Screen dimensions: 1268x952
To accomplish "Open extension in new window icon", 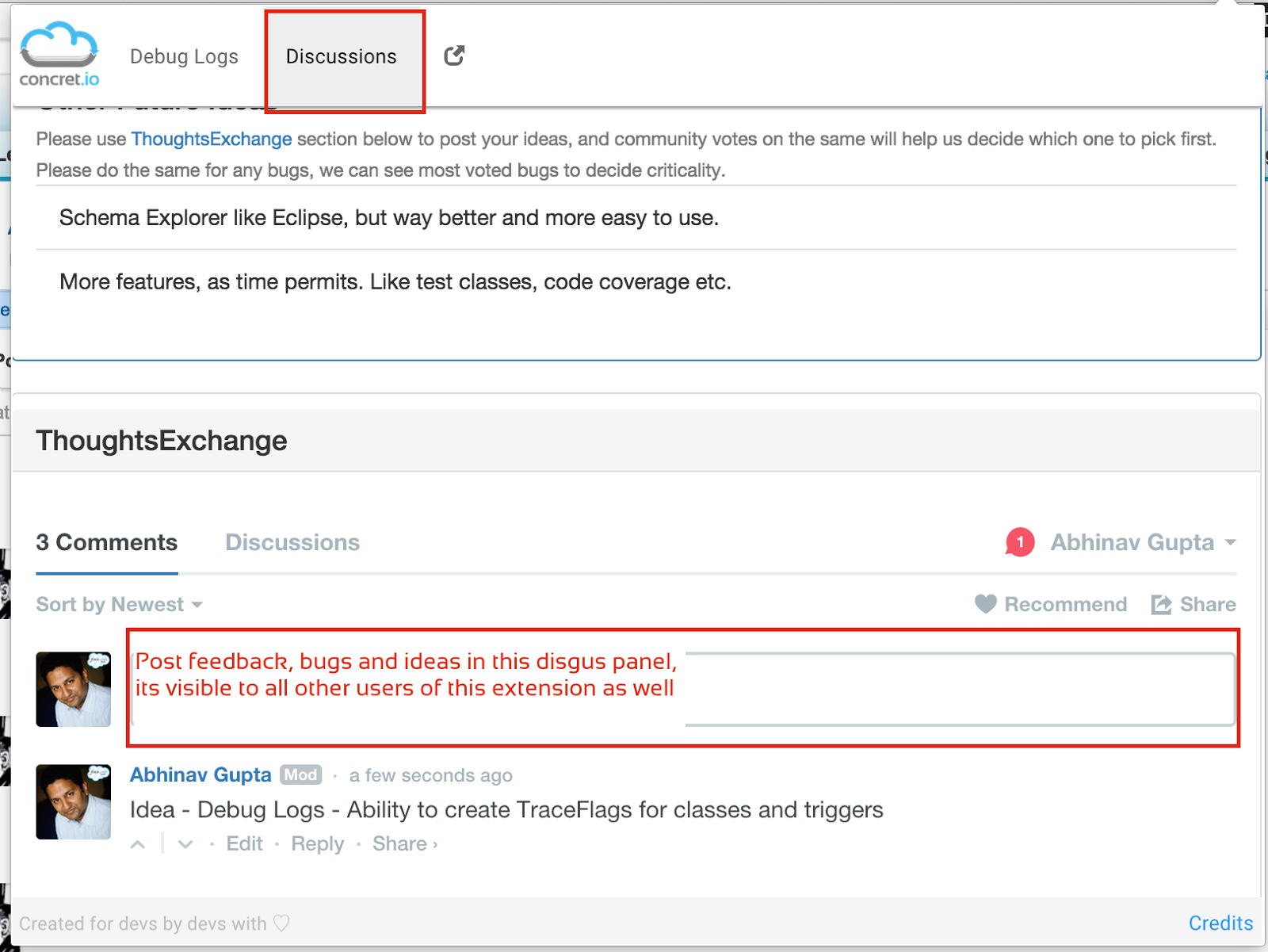I will [454, 55].
